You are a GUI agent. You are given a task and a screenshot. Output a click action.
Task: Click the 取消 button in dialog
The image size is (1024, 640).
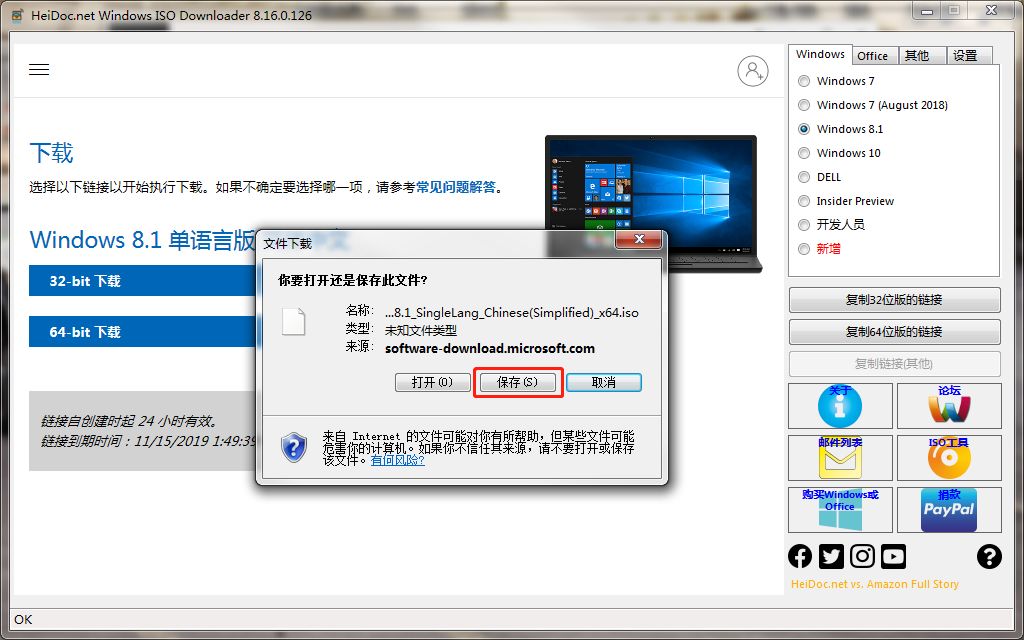click(603, 382)
